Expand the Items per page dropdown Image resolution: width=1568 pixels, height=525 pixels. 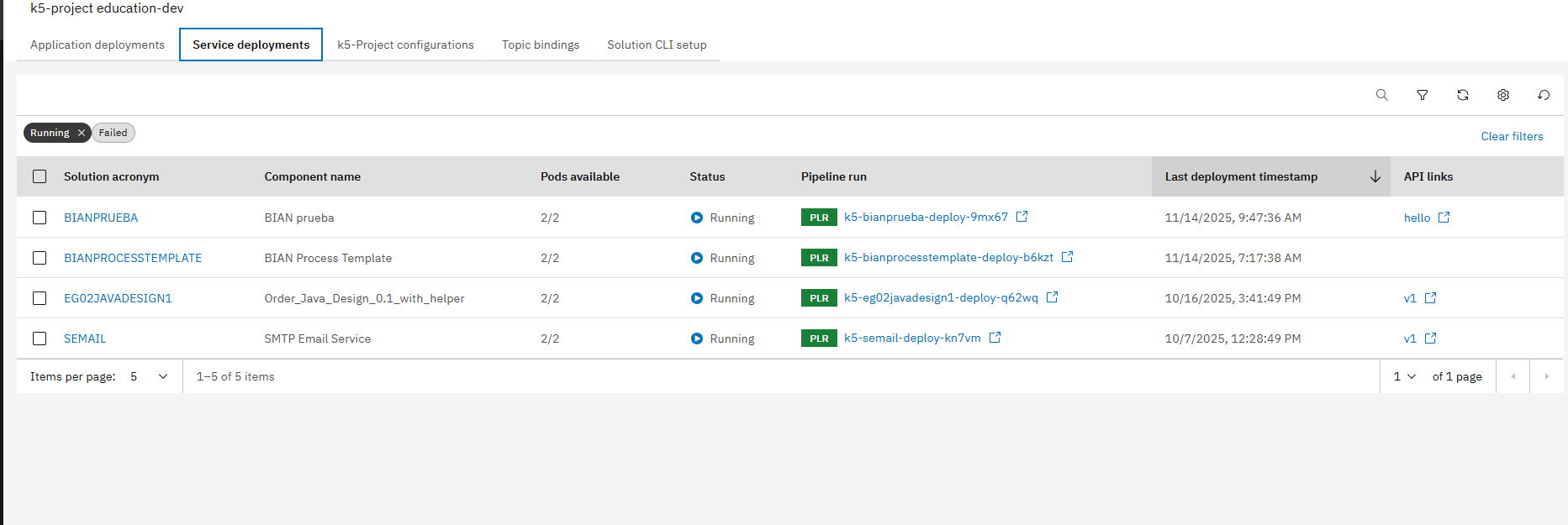pos(149,376)
